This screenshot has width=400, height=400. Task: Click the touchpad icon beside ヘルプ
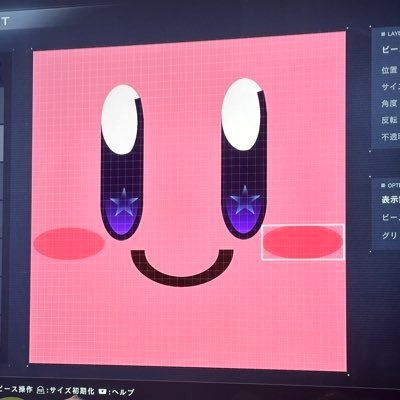(x=103, y=391)
